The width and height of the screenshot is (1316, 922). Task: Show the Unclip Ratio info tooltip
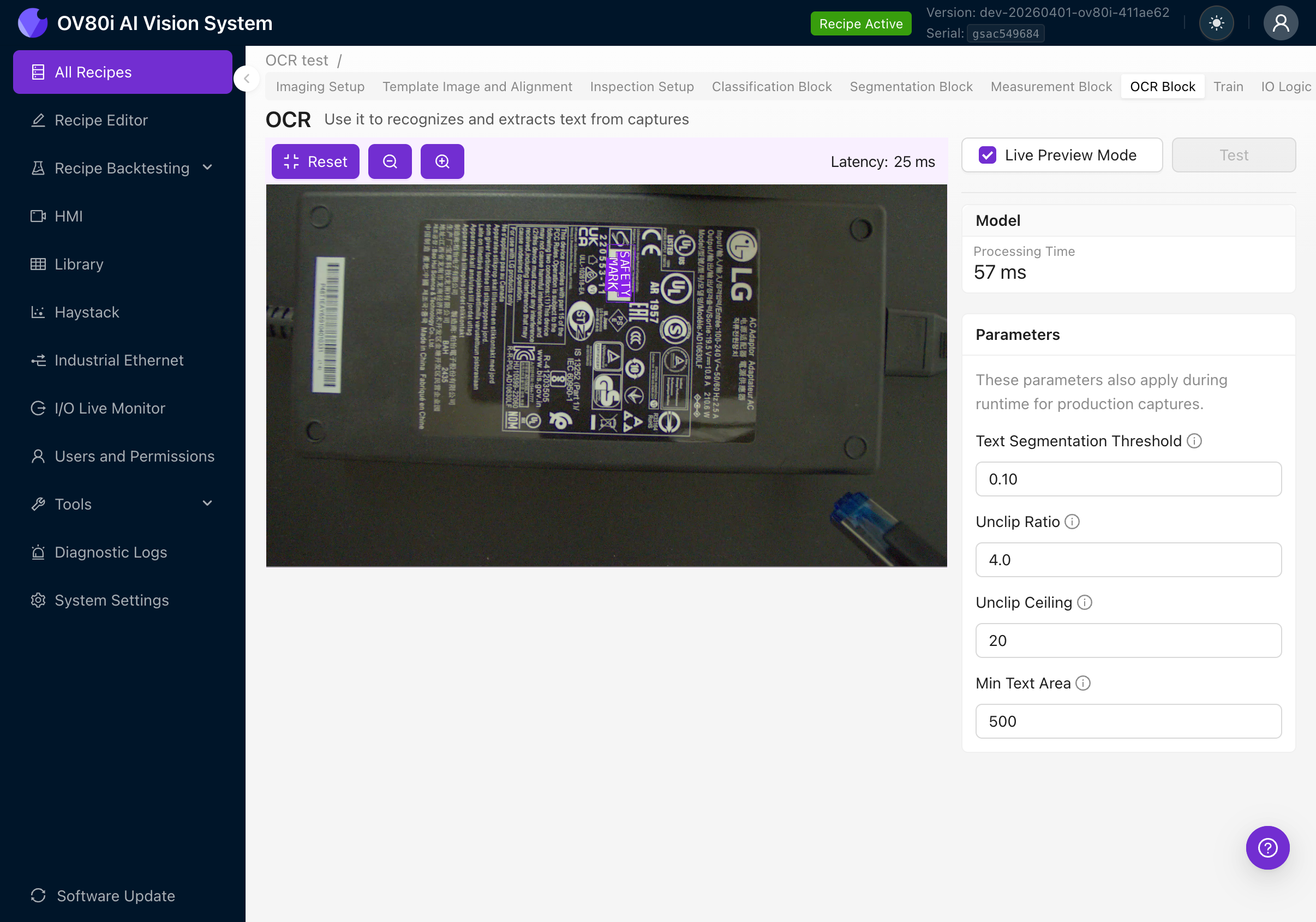(1073, 522)
